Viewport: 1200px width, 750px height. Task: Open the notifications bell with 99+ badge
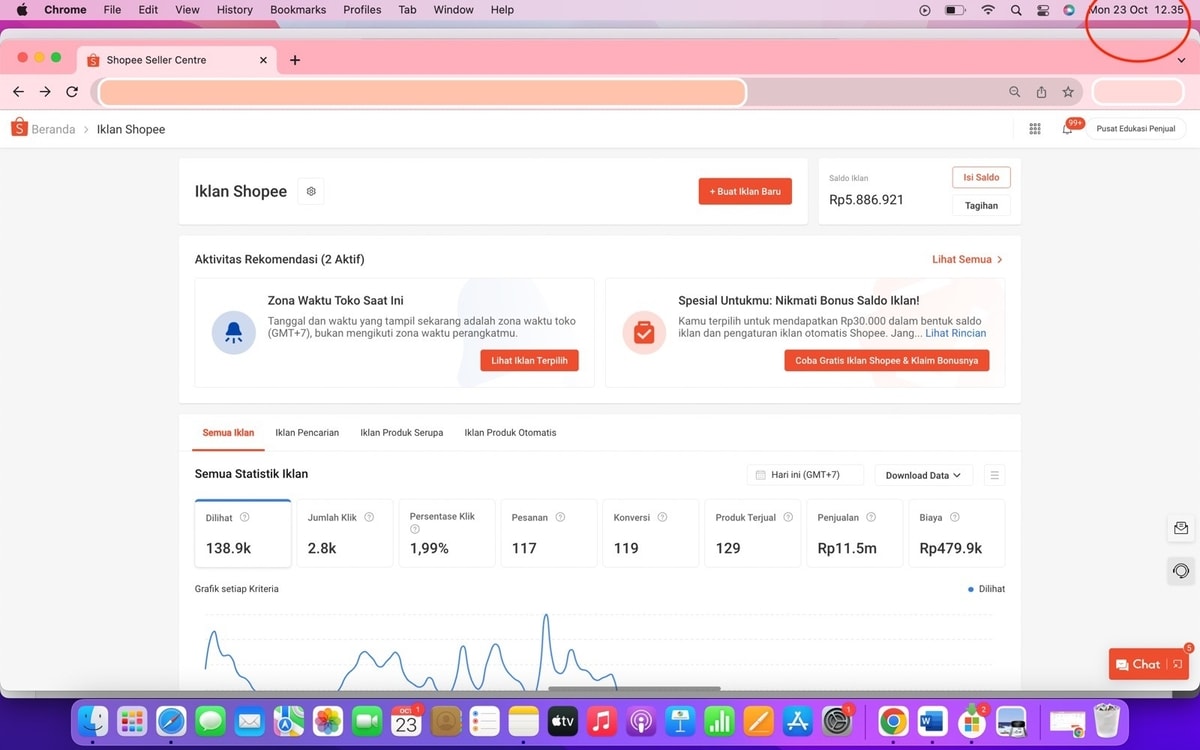click(x=1068, y=129)
